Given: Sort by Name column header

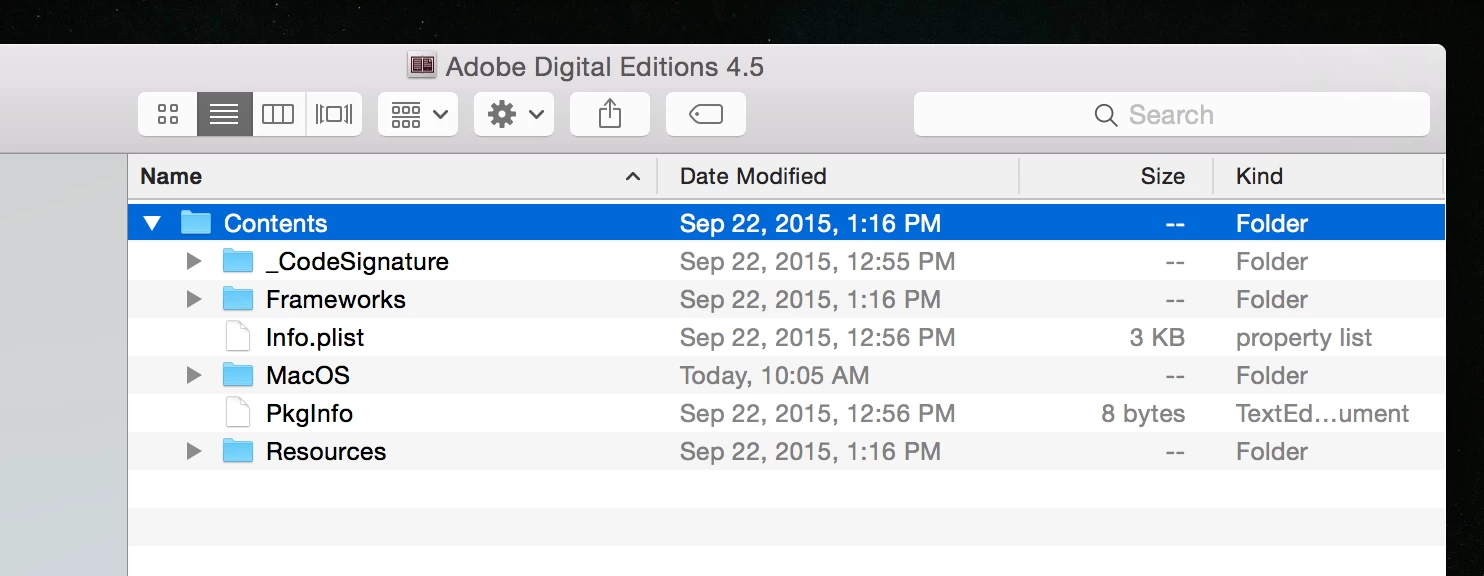Looking at the screenshot, I should [x=171, y=176].
